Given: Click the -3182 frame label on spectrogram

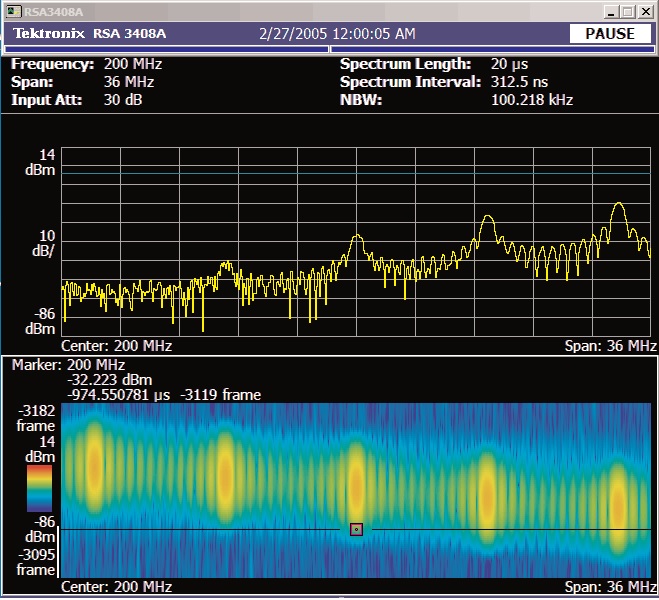Looking at the screenshot, I should click(x=34, y=417).
